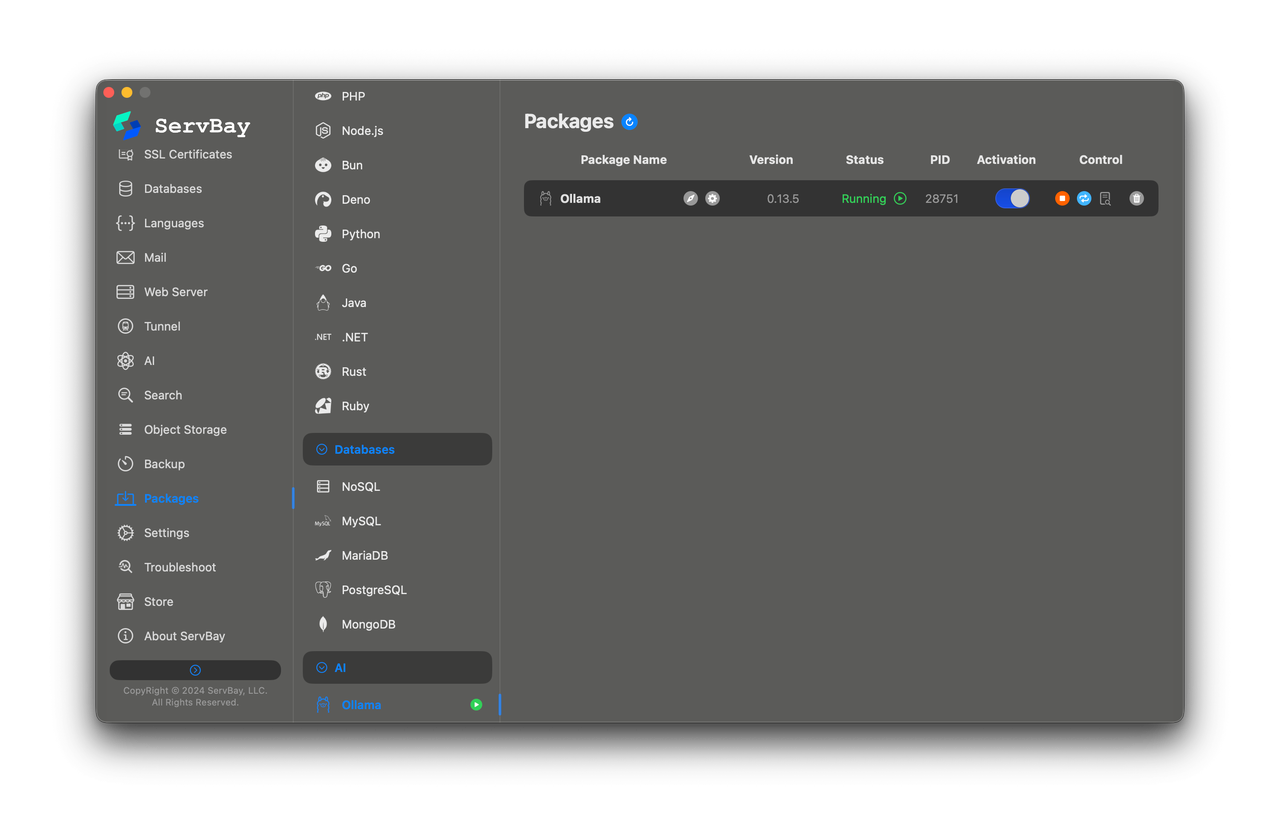Delete the Ollama package
Viewport: 1280px width, 835px height.
coord(1136,199)
